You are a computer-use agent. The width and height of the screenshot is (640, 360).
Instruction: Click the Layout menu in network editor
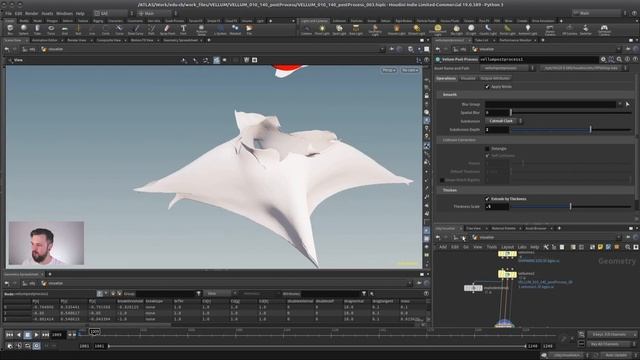click(x=507, y=247)
